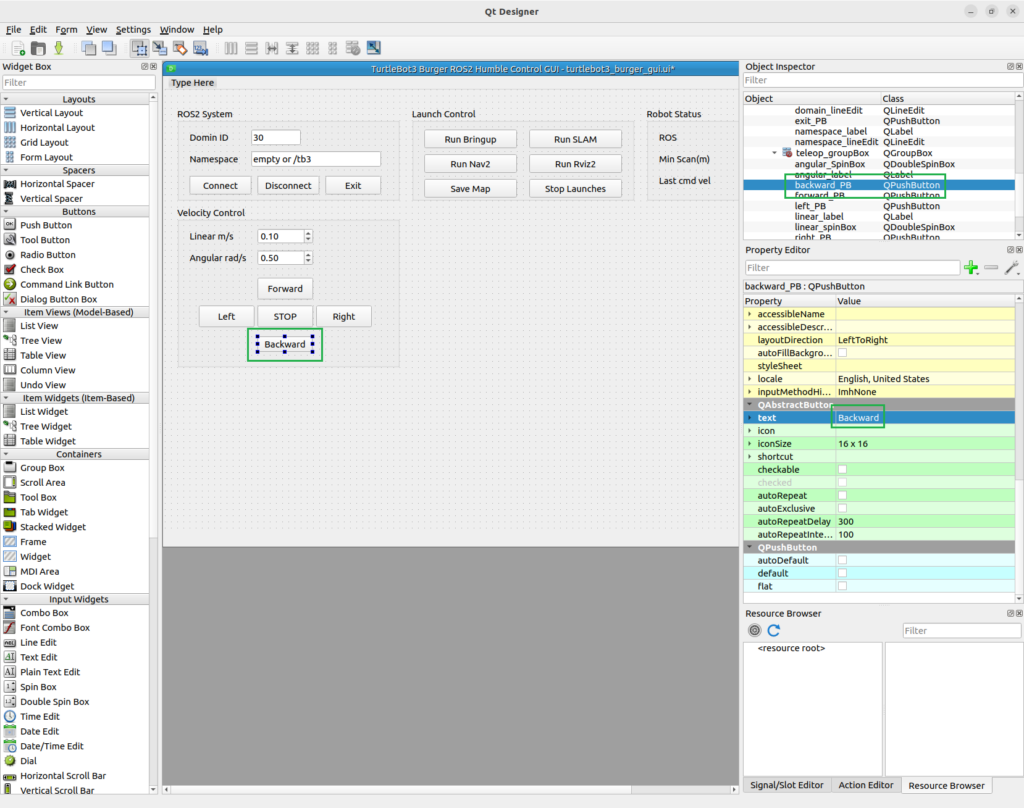Click the Reload icon in Resource Browser
This screenshot has width=1024, height=808.
click(x=774, y=630)
